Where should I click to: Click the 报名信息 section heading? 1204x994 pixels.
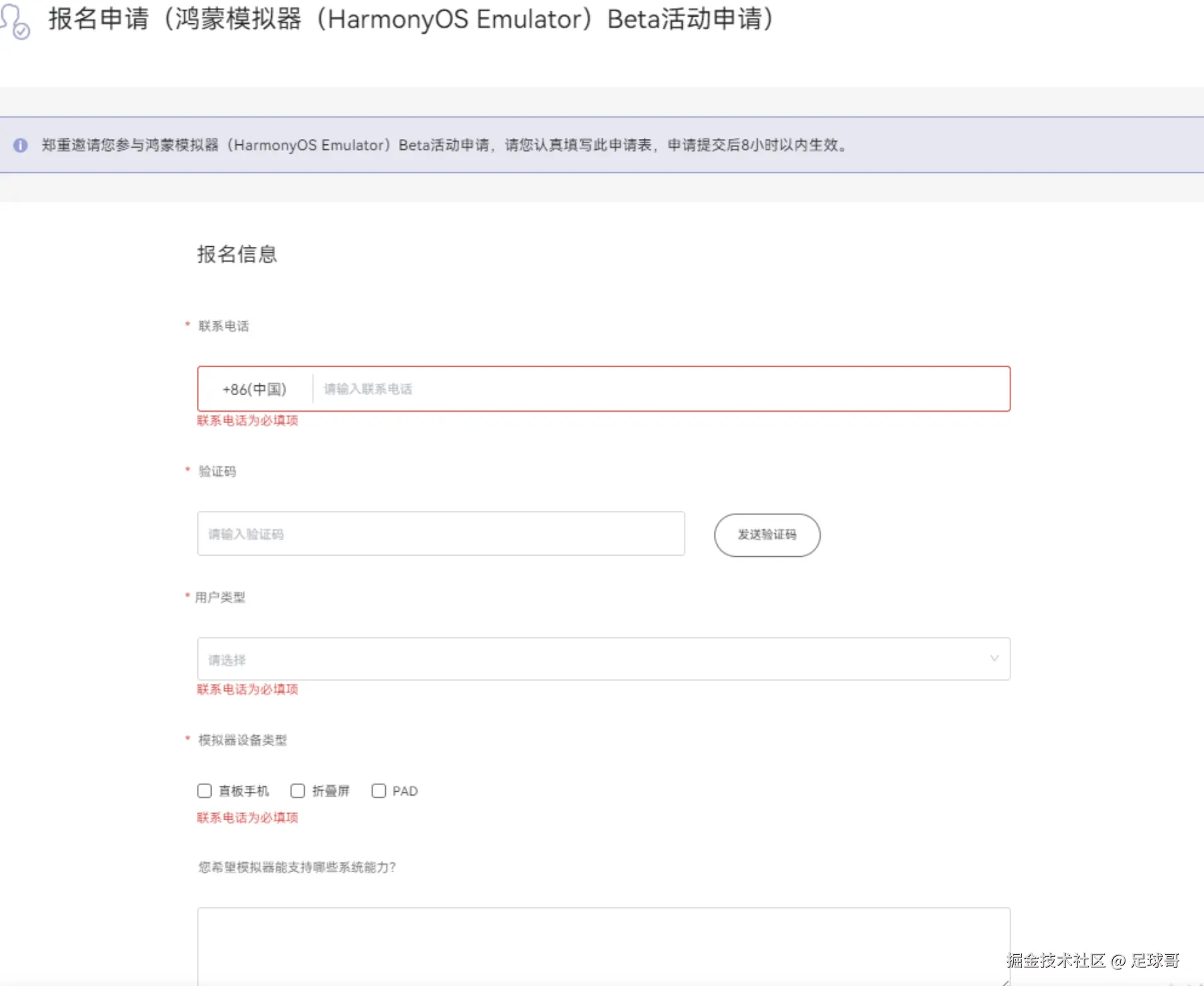pyautogui.click(x=237, y=254)
